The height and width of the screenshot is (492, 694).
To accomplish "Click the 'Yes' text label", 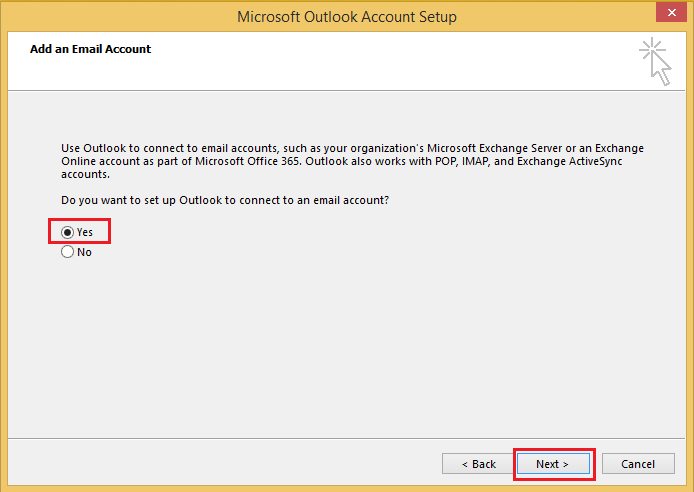I will click(85, 232).
